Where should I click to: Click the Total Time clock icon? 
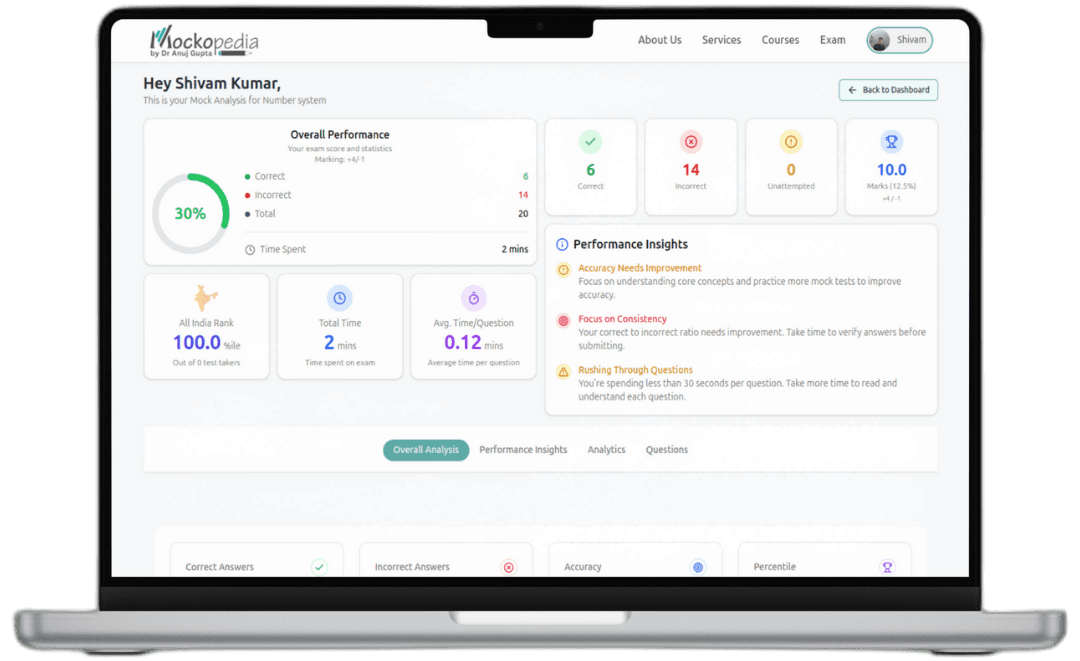339,297
